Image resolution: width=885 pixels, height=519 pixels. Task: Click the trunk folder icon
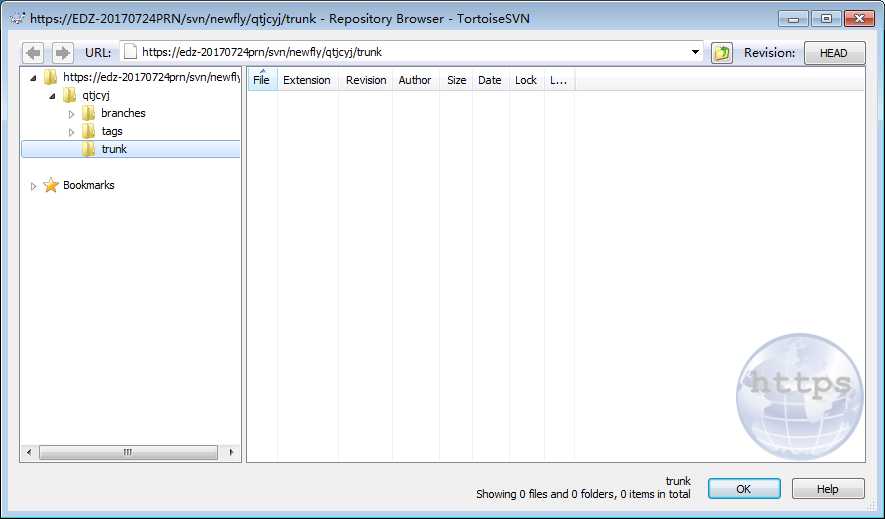(88, 149)
